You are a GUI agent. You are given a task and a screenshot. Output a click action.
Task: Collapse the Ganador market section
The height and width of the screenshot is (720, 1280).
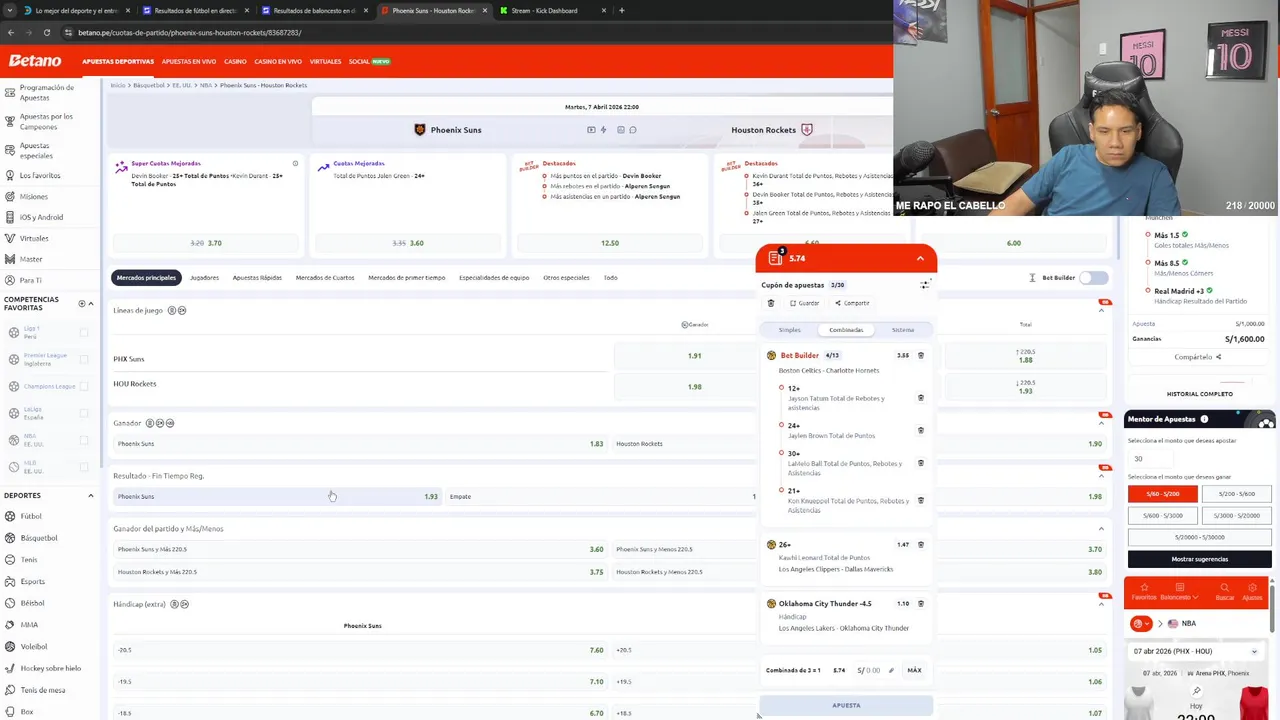point(1101,423)
